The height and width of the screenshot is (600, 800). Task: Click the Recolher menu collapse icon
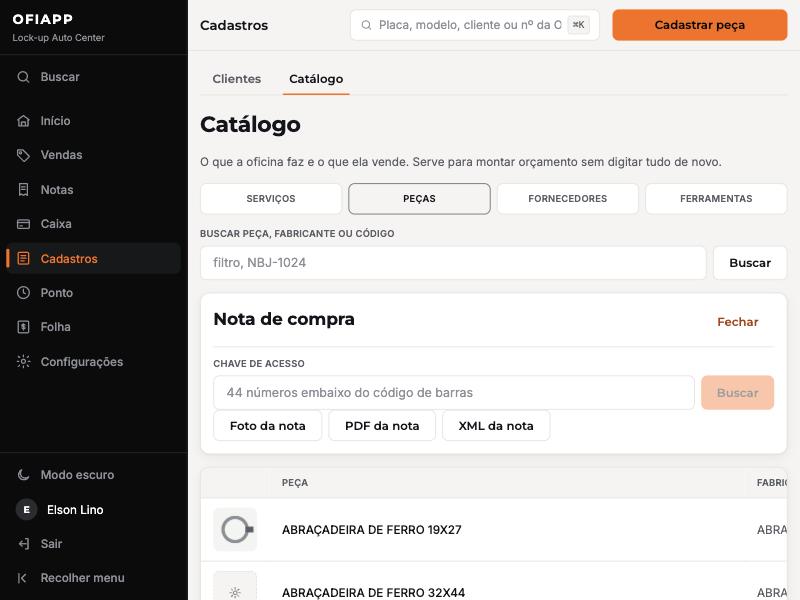22,578
